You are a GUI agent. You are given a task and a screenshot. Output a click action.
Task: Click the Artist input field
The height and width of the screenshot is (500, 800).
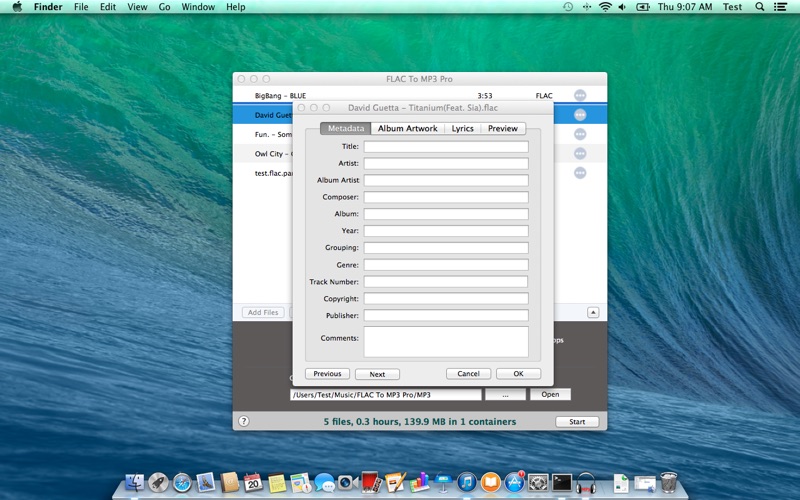pyautogui.click(x=446, y=163)
